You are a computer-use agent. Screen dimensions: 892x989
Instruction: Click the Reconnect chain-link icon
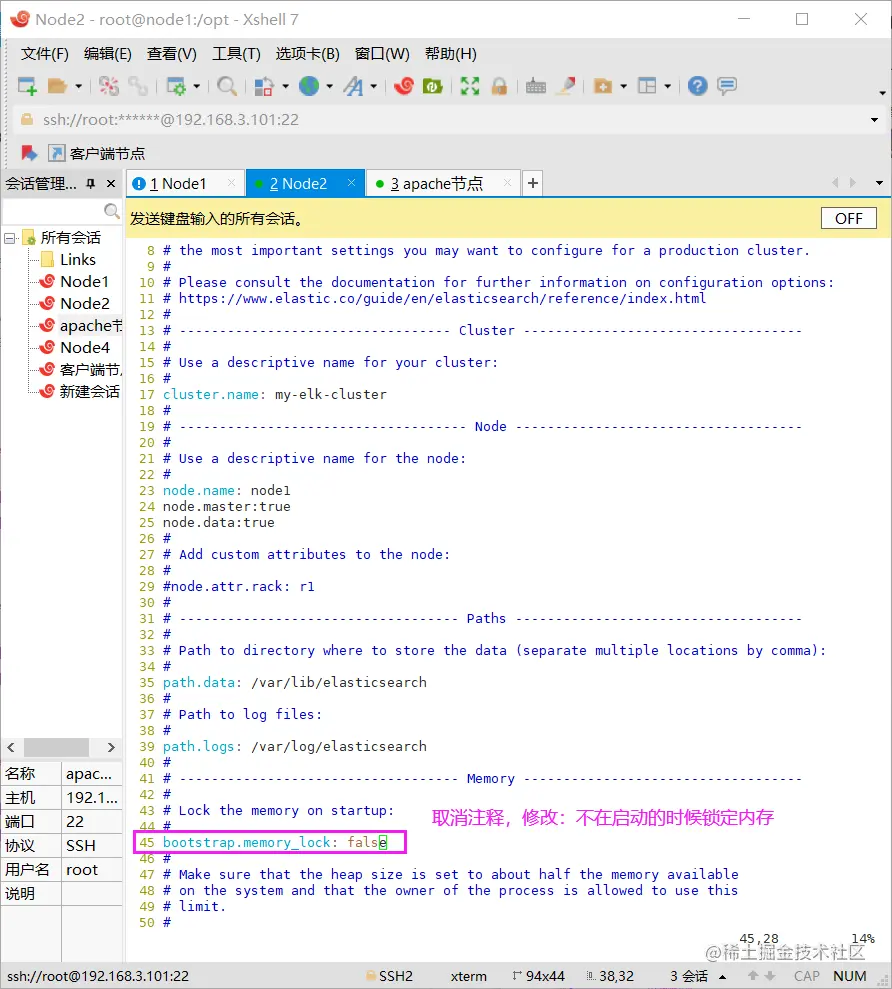[138, 86]
